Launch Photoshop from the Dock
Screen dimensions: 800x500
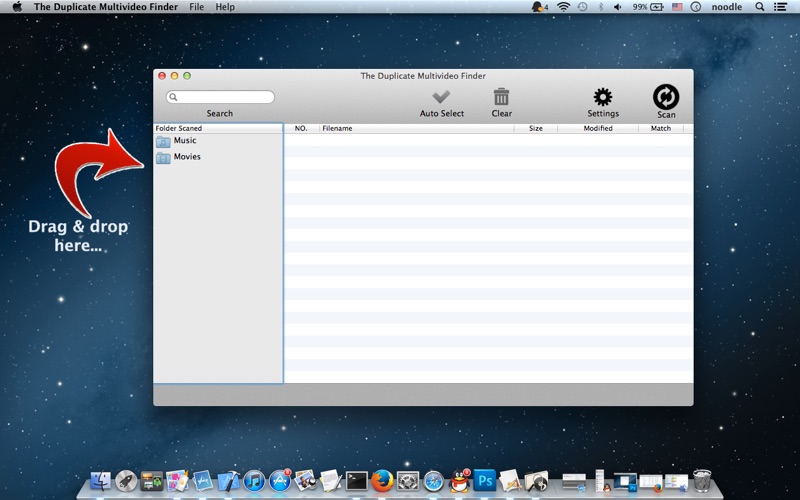tap(485, 480)
